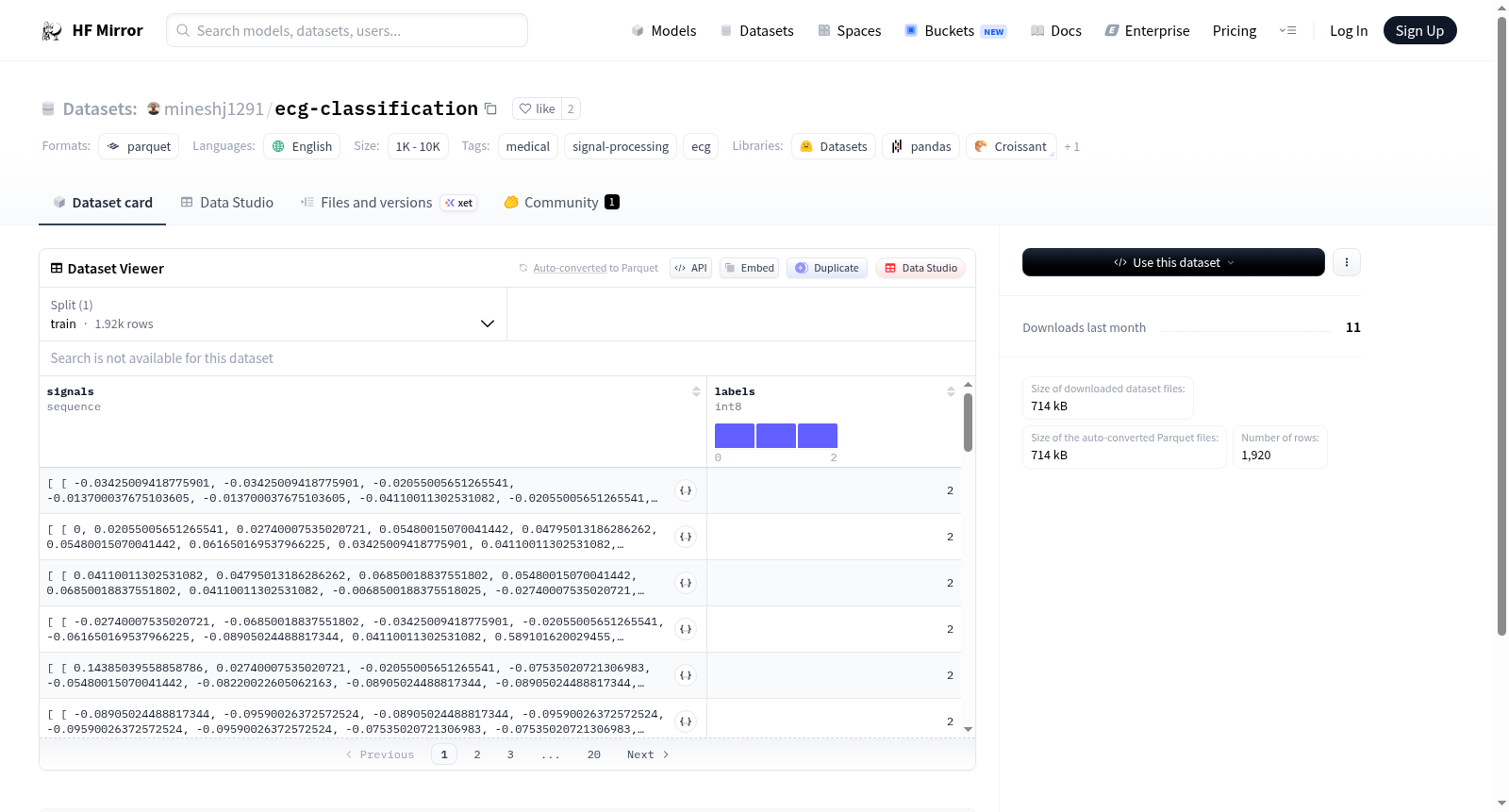The image size is (1509, 812).
Task: Select the pandas library tag
Action: (x=921, y=146)
